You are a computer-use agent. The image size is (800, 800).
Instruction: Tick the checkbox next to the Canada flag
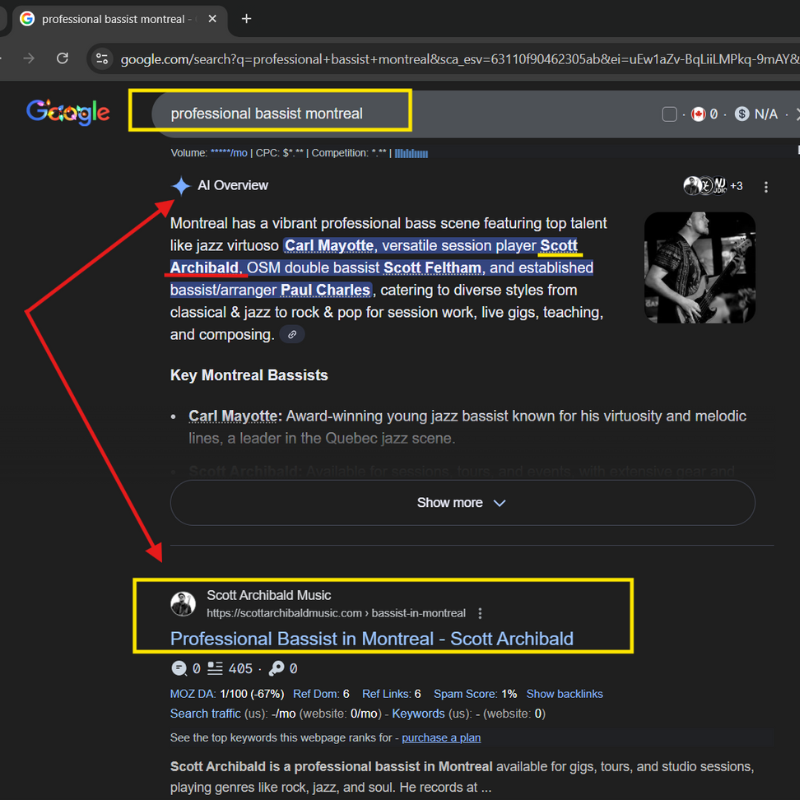pos(670,114)
